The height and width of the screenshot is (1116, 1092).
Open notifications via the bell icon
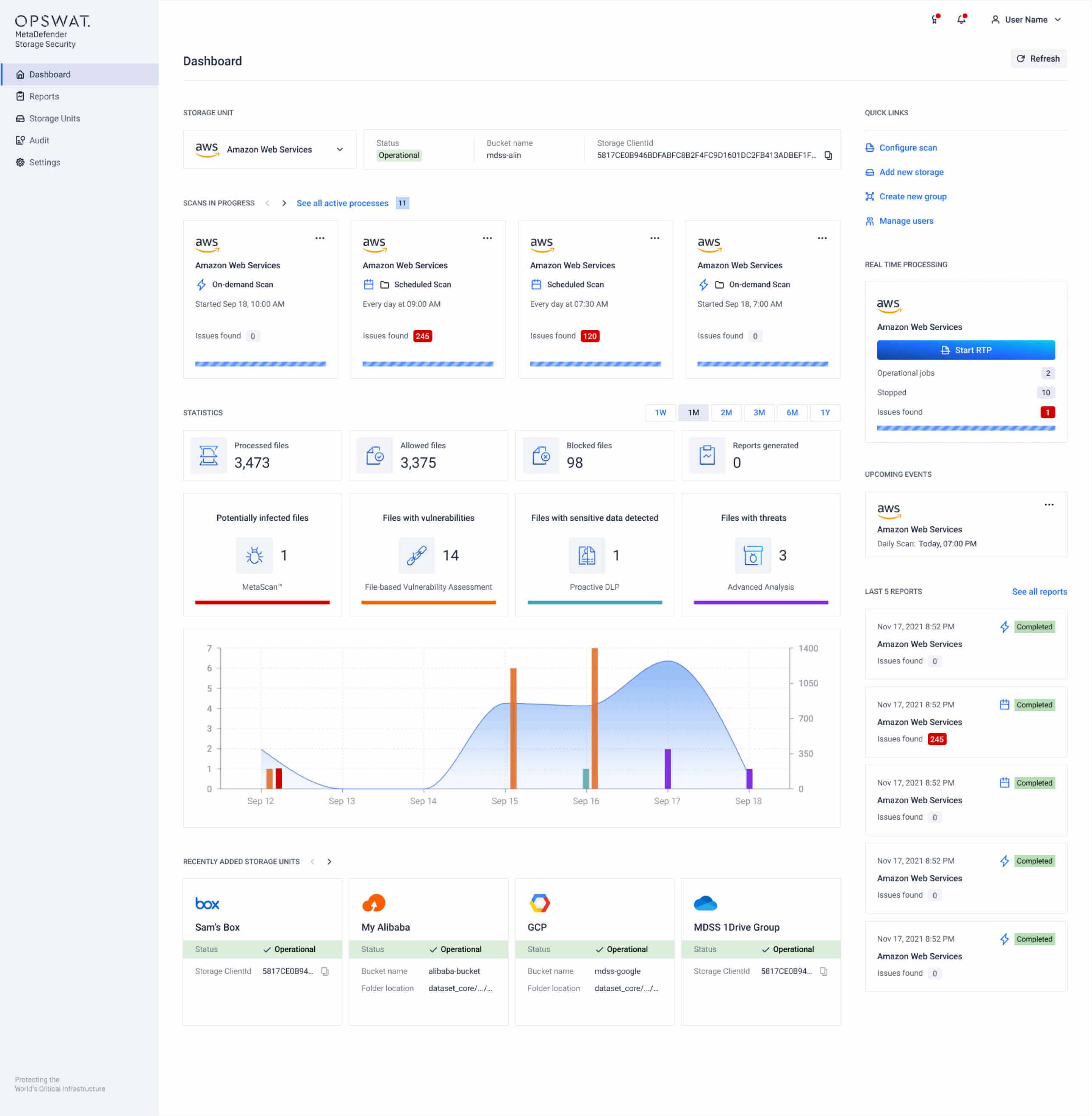[961, 19]
